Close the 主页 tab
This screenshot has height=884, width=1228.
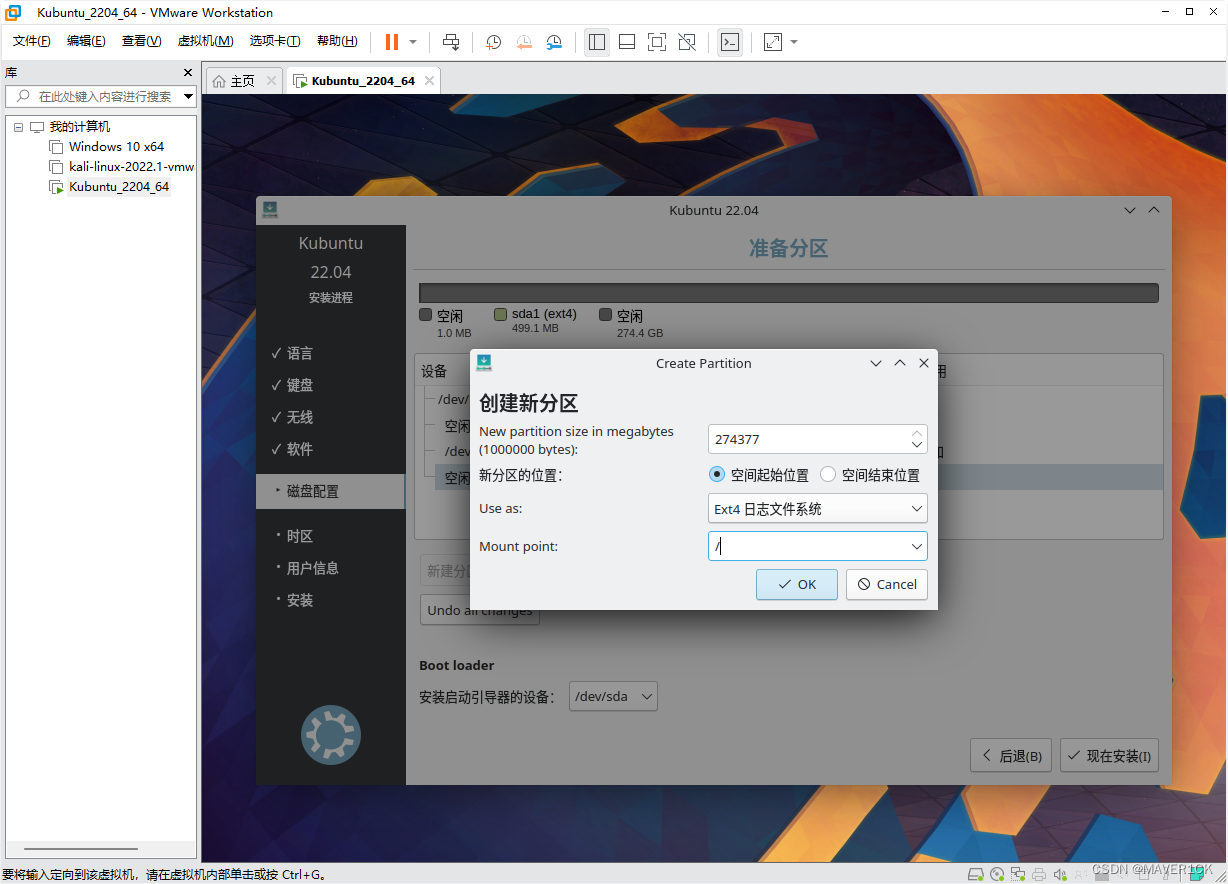(271, 81)
